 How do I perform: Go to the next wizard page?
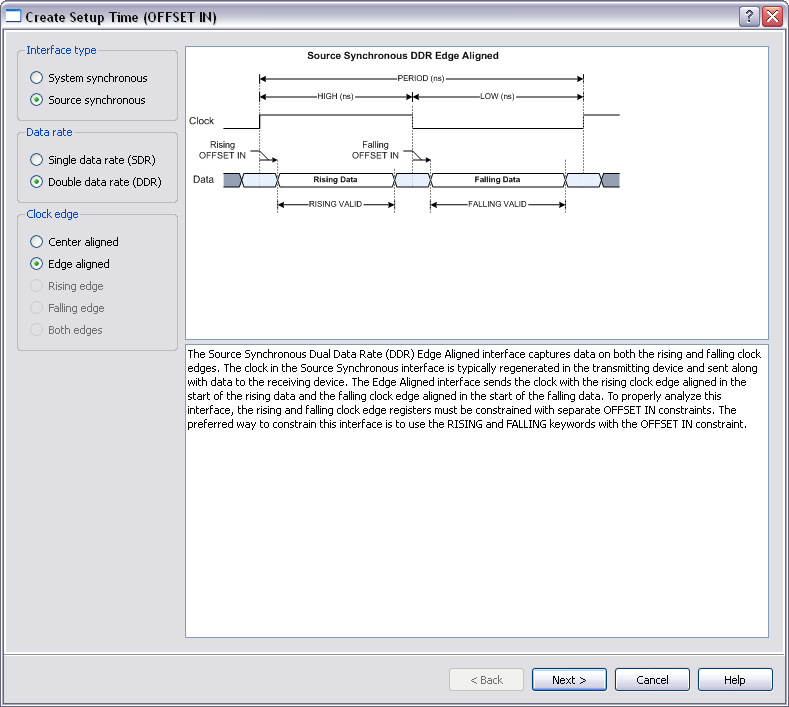tap(569, 680)
